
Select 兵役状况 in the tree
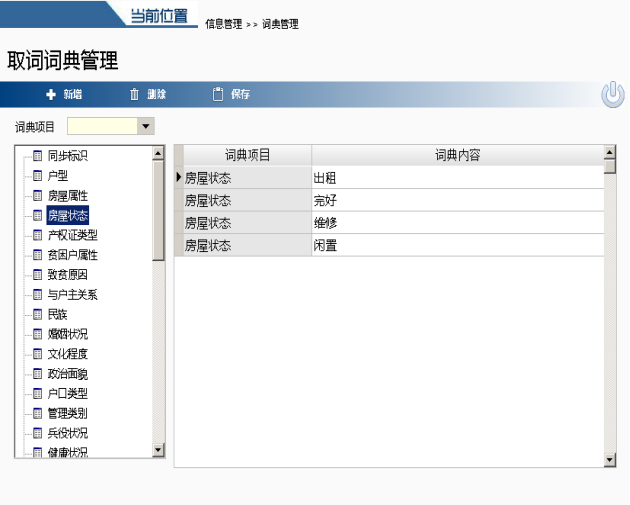click(68, 433)
